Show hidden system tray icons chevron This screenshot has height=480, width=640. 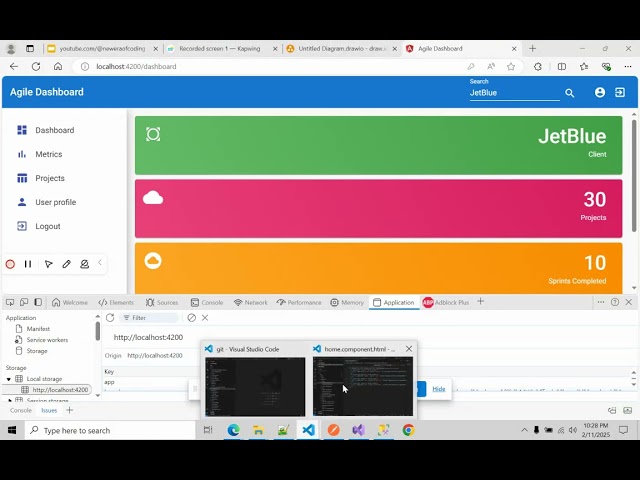[x=524, y=430]
